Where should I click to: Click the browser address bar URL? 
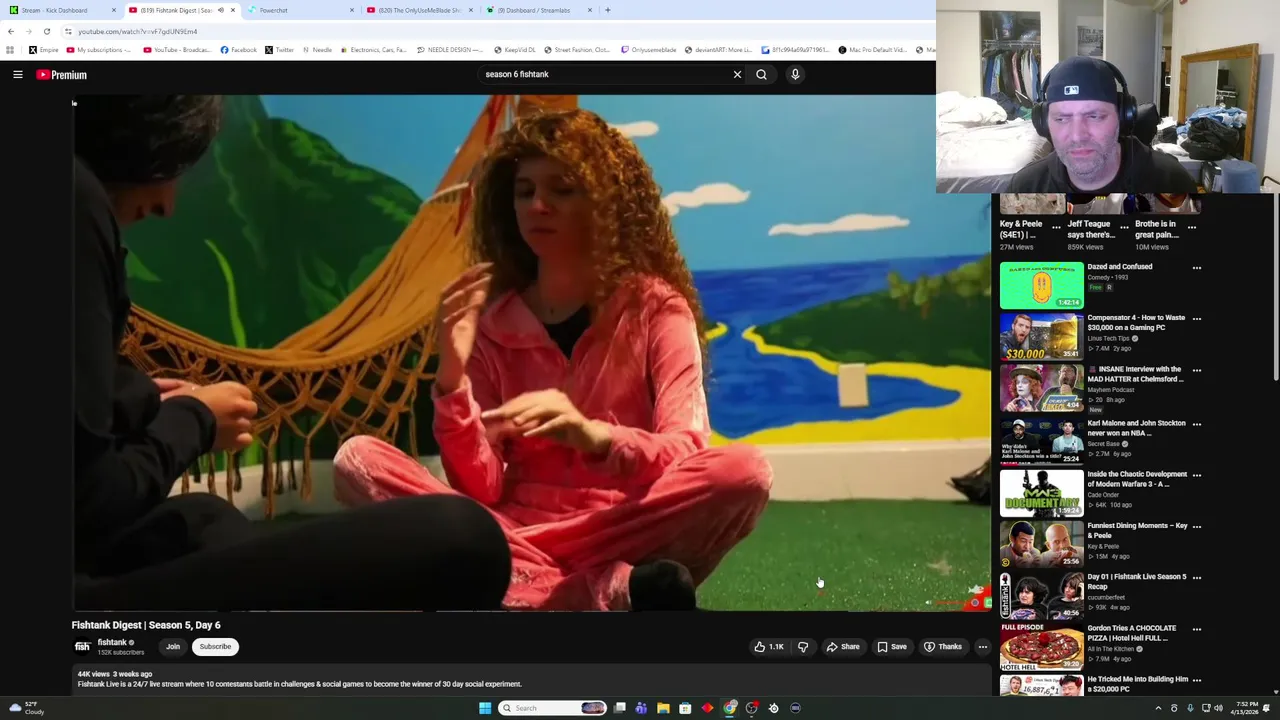coord(137,31)
